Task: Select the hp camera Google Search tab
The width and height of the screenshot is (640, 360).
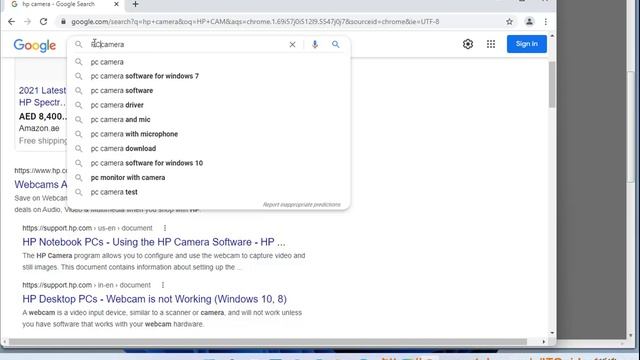Action: [58, 4]
